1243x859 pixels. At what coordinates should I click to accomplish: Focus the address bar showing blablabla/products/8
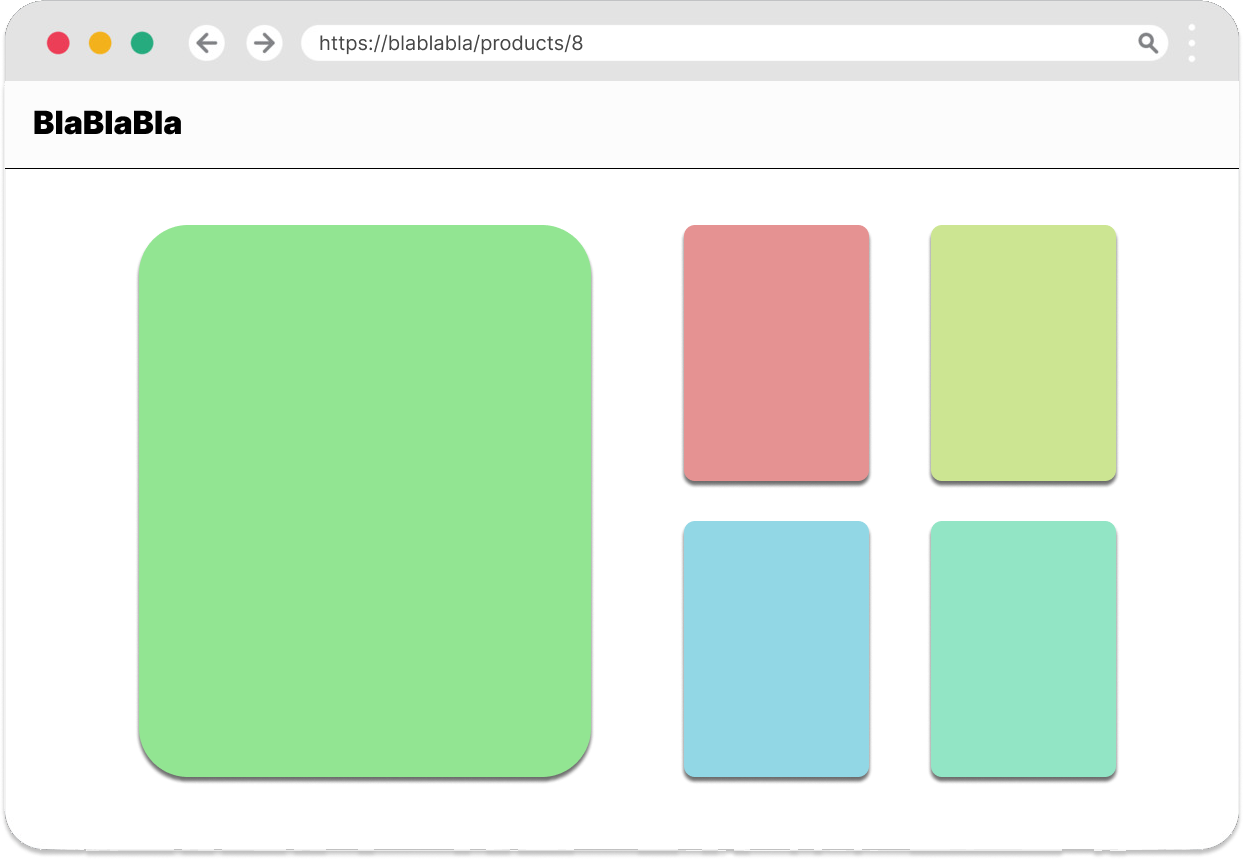point(700,43)
